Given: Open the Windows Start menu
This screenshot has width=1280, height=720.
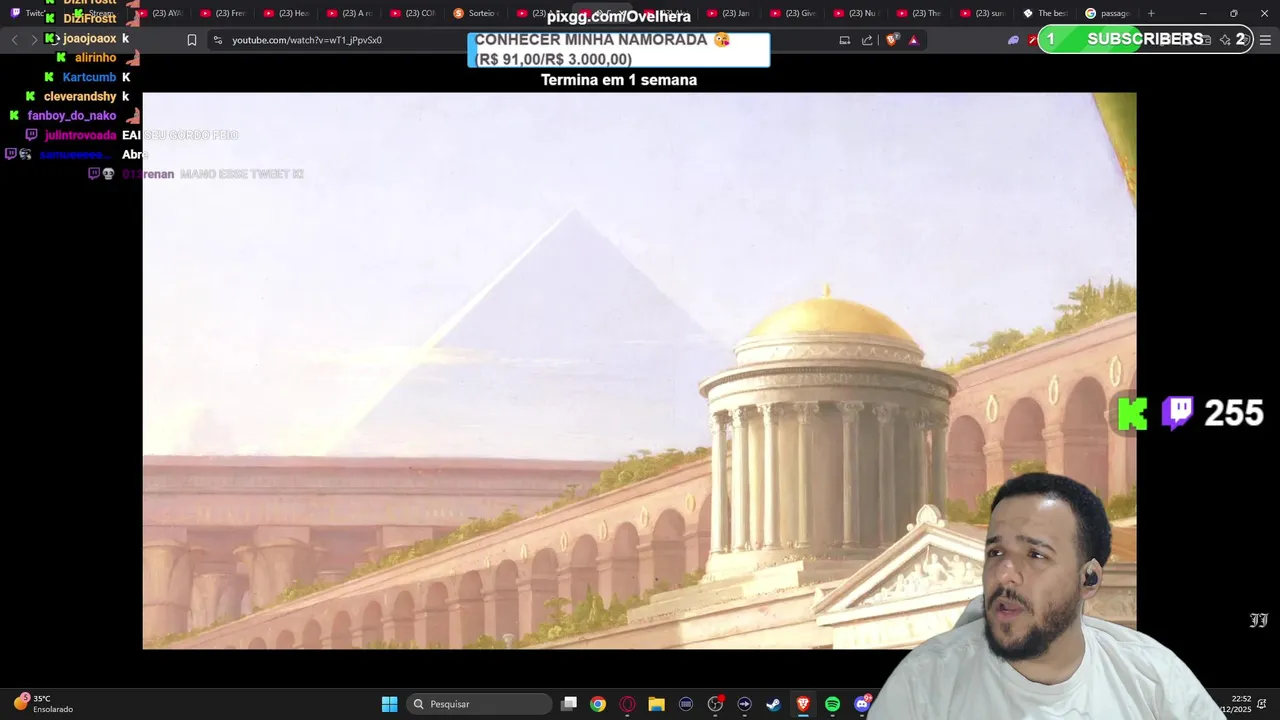Looking at the screenshot, I should tap(389, 704).
